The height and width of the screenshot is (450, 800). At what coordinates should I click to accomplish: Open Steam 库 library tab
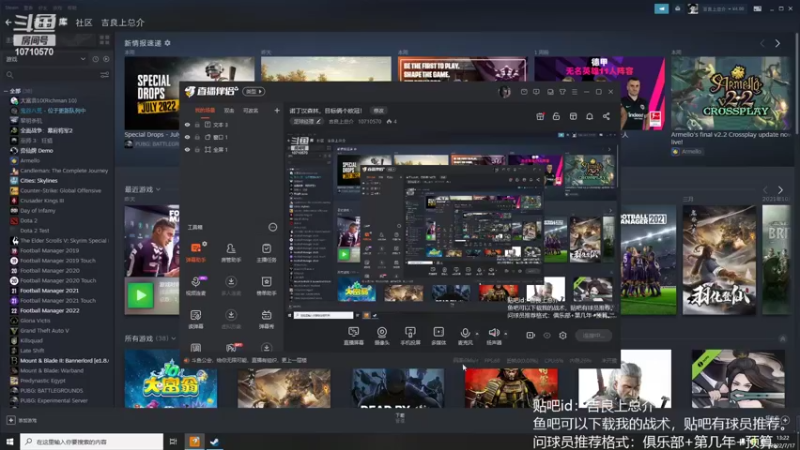(x=63, y=22)
